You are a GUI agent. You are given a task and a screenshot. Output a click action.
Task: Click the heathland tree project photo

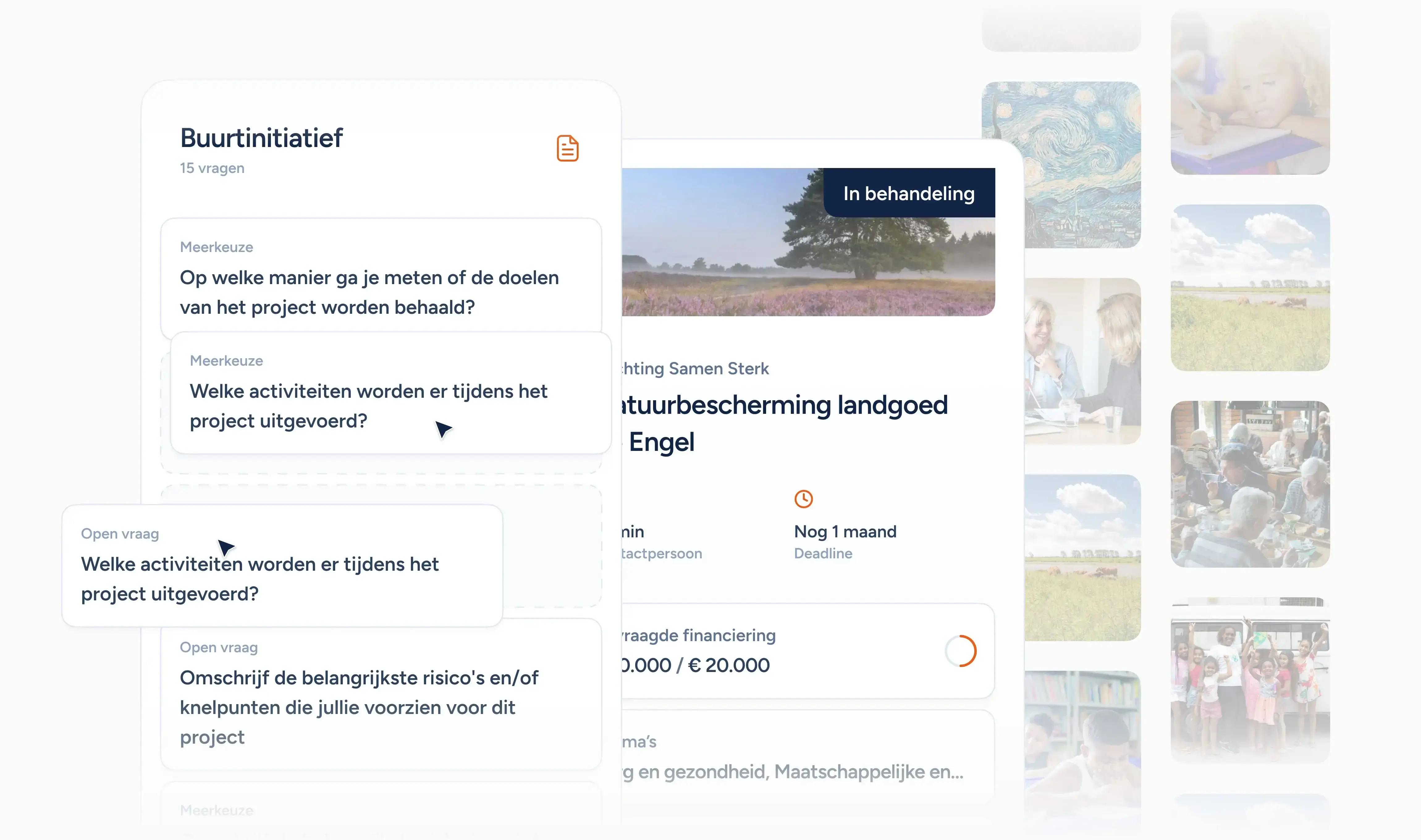pos(808,242)
